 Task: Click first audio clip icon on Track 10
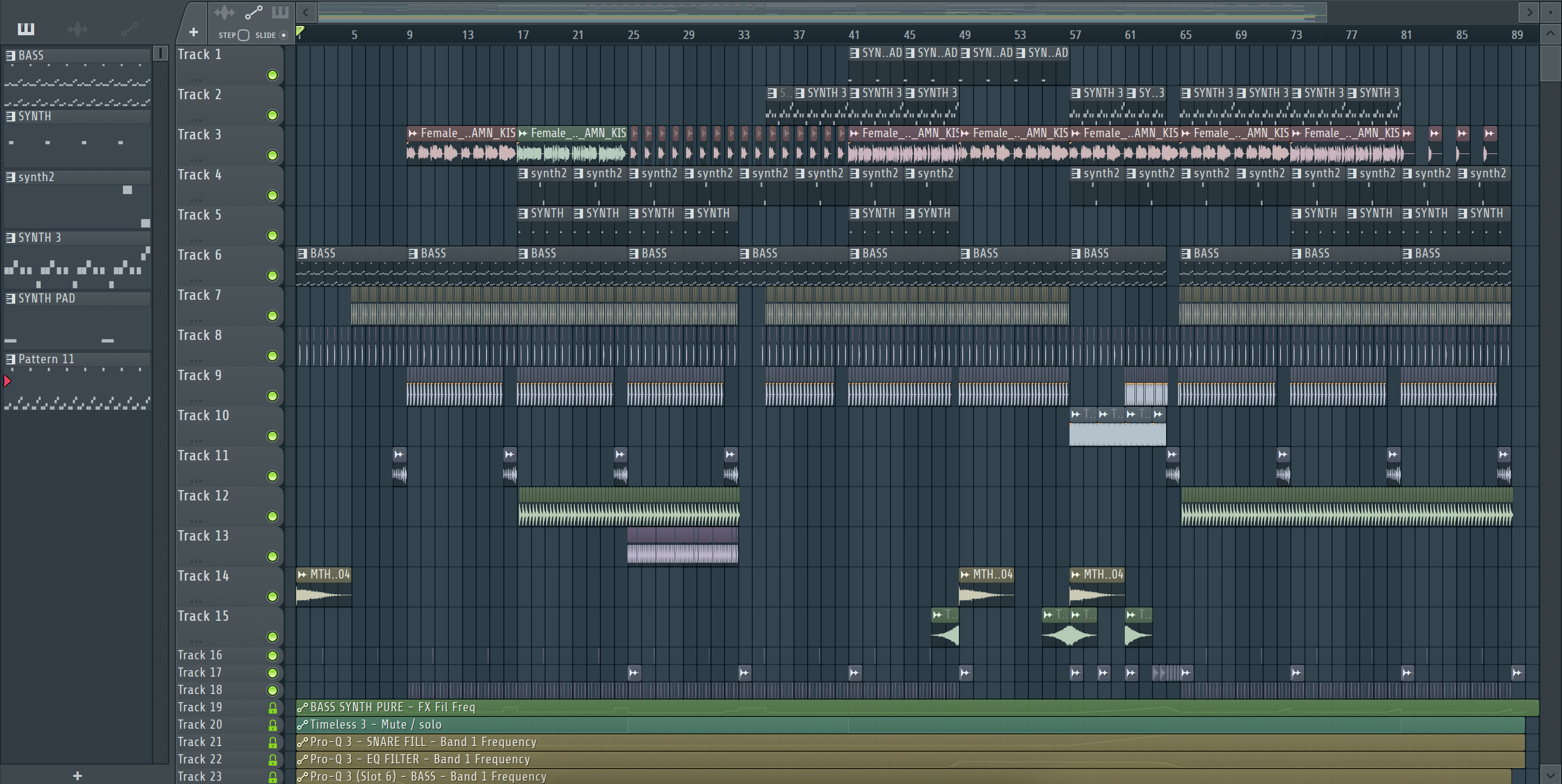[x=1075, y=414]
